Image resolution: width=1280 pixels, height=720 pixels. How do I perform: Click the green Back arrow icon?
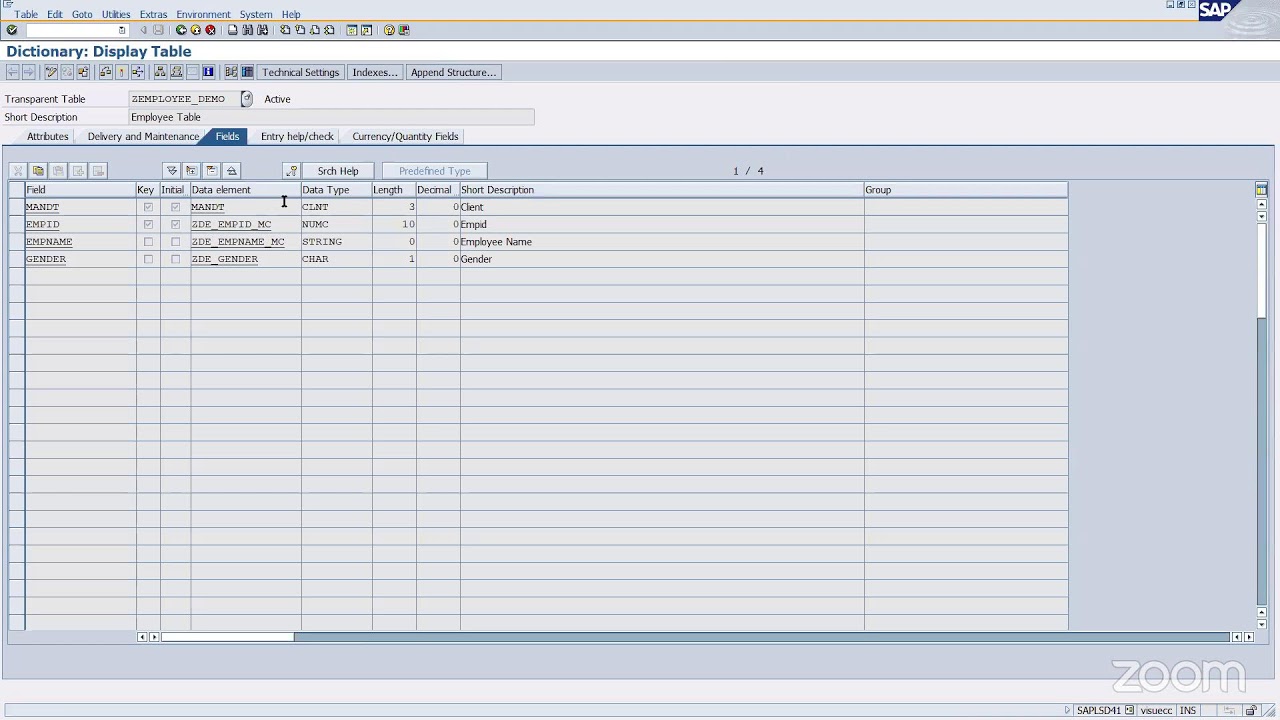[181, 30]
